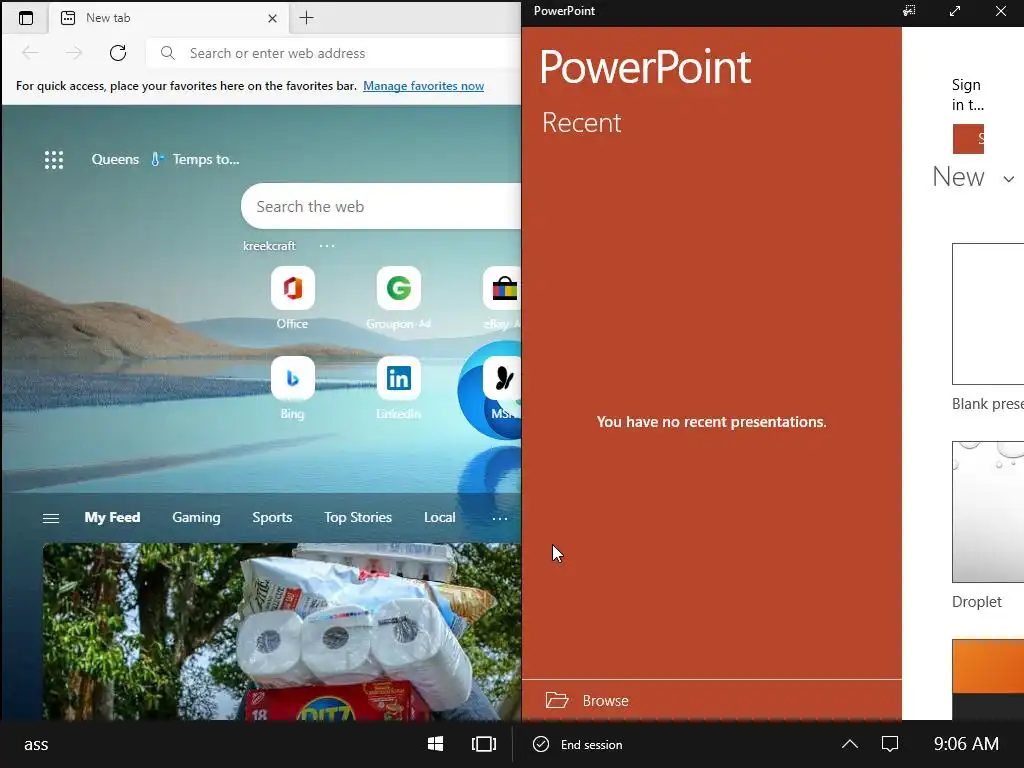Image resolution: width=1024 pixels, height=768 pixels.
Task: Open a new tab with the plus button
Action: pos(306,18)
